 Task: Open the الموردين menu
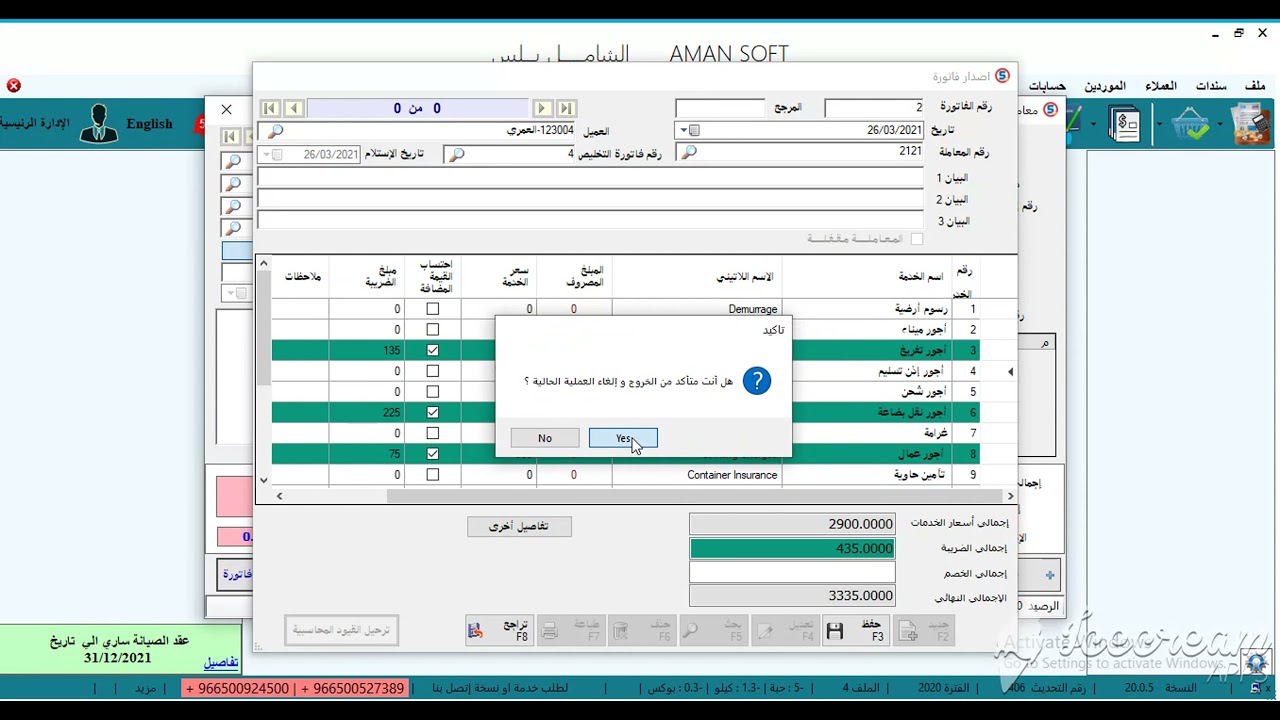tap(1105, 86)
